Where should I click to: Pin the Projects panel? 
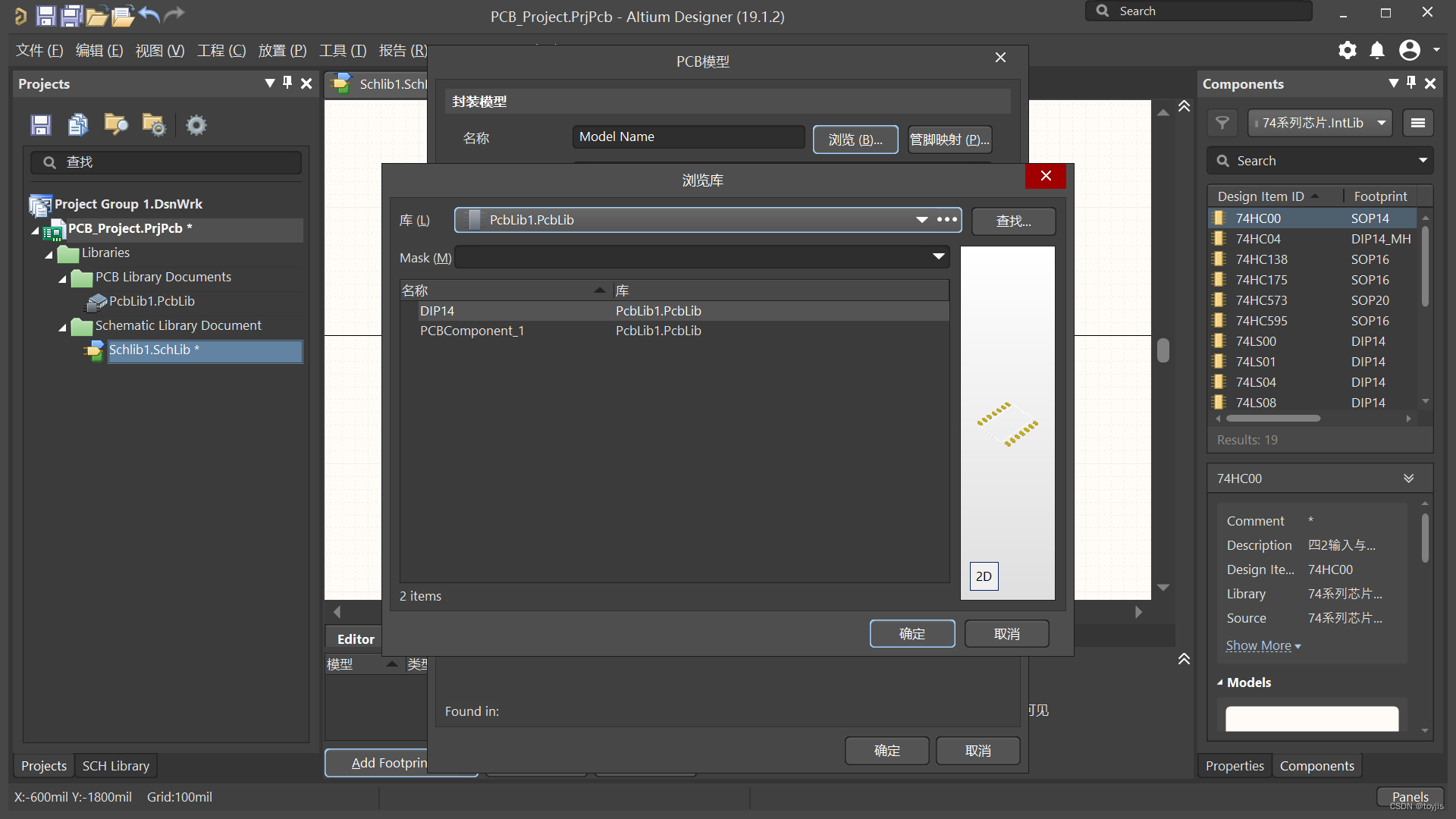287,83
